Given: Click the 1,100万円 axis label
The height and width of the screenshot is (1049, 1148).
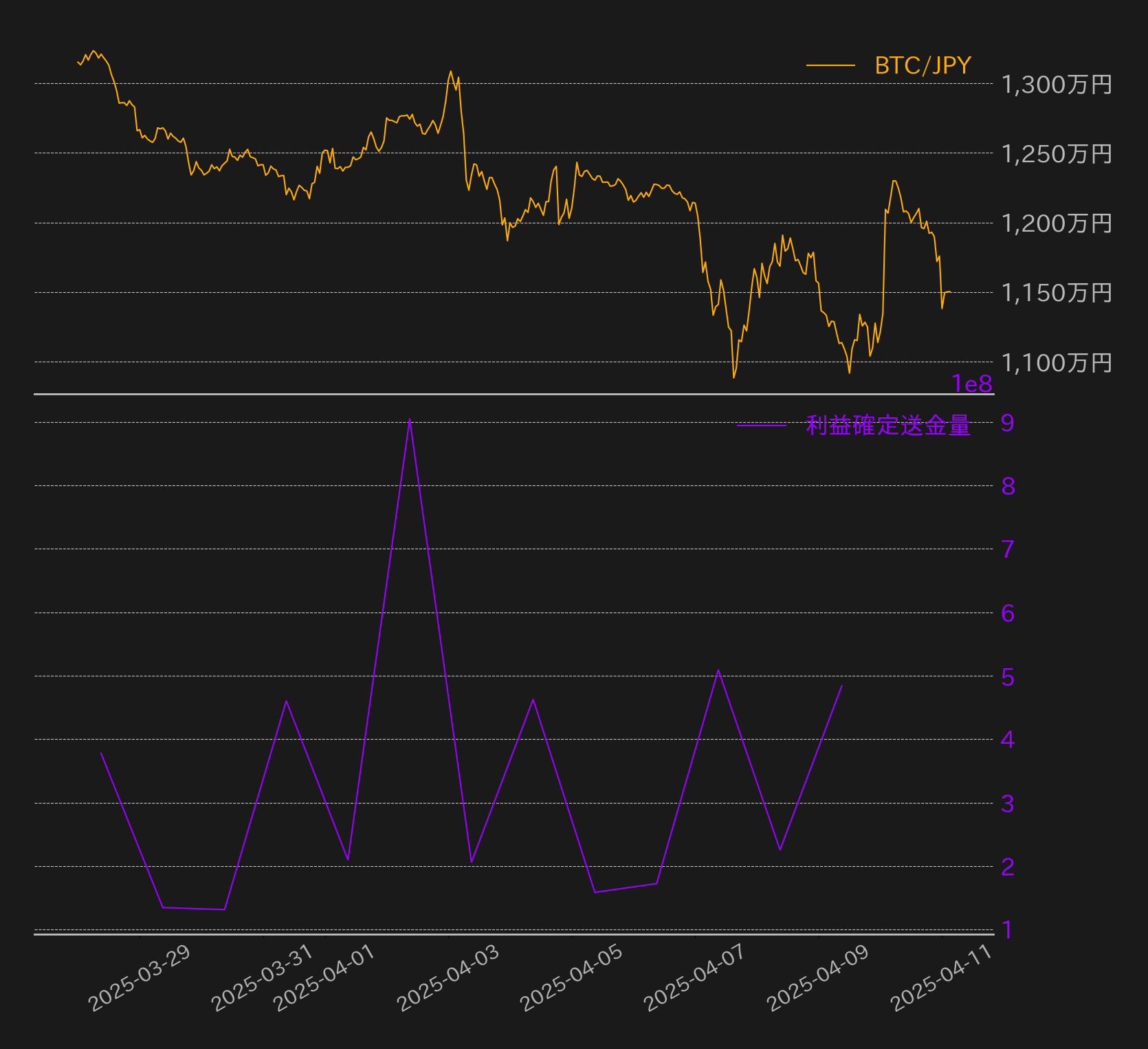Looking at the screenshot, I should (1057, 362).
